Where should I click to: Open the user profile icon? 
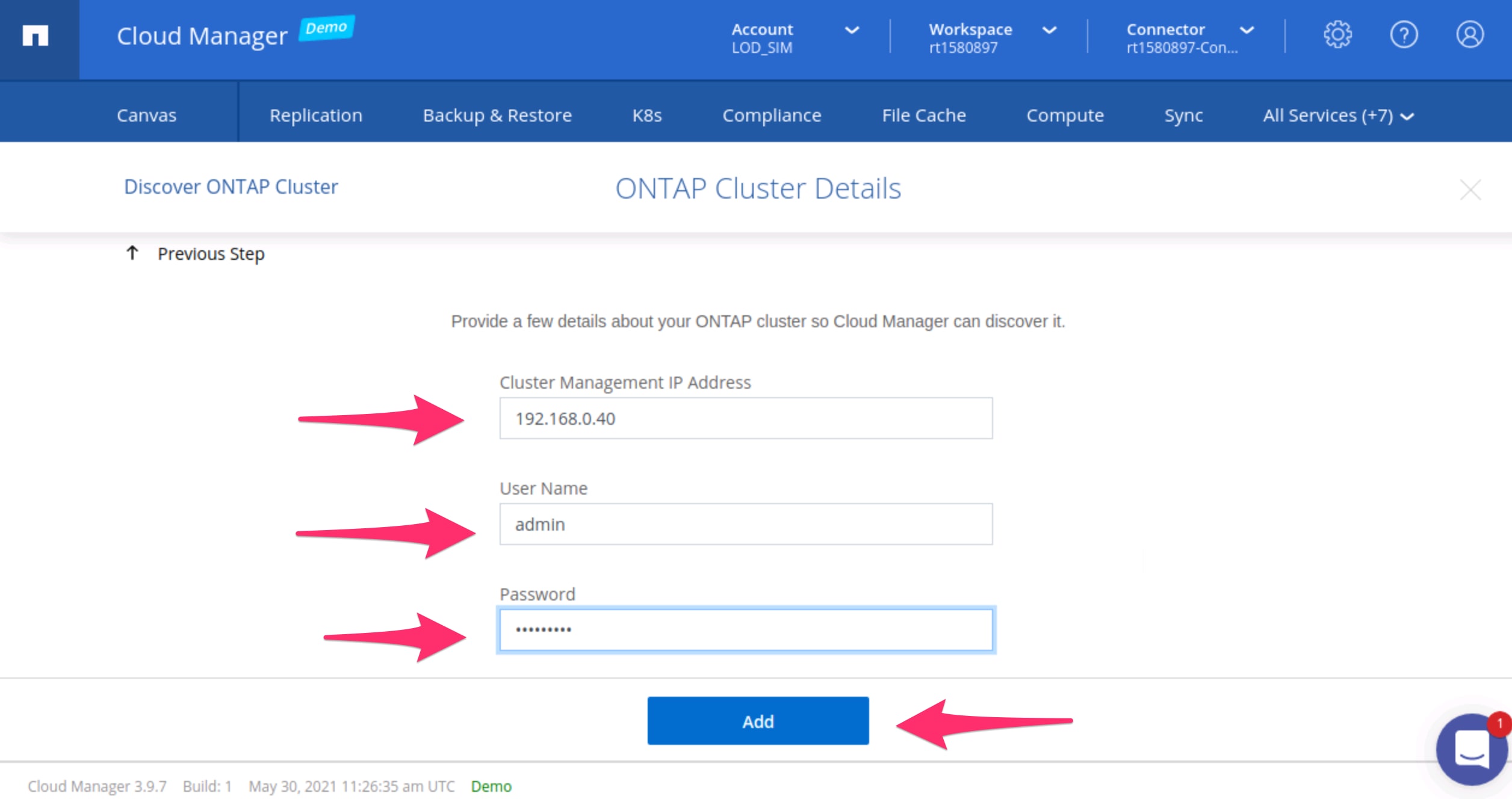pos(1469,35)
